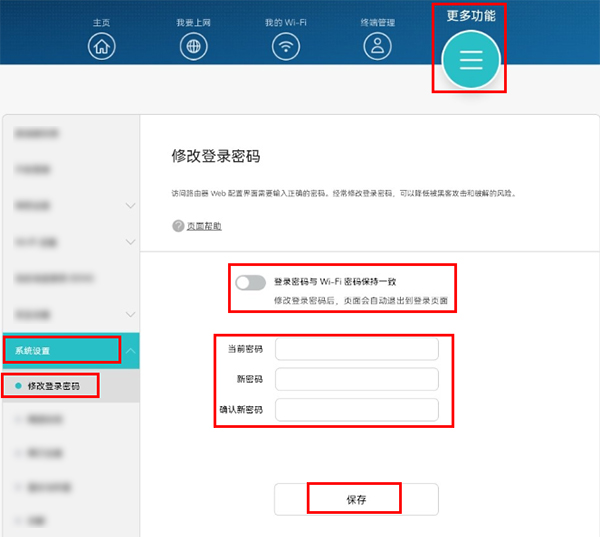Screen dimensions: 600x537
Task: Expand the third blurred sidebar item chevron
Action: coord(130,206)
